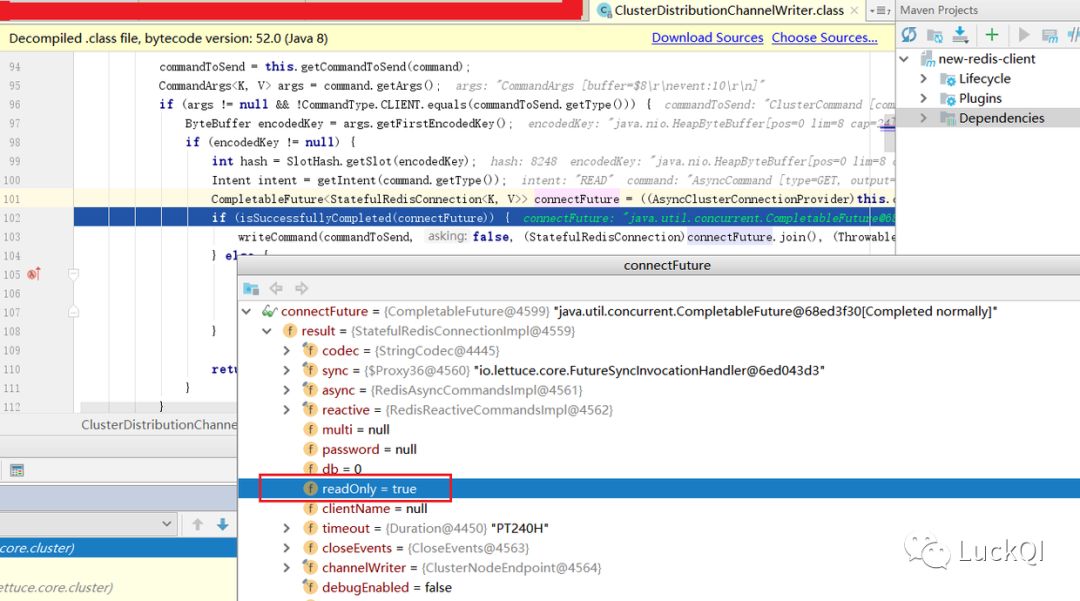
Task: Collapse code fold marker at line 105
Action: point(74,274)
